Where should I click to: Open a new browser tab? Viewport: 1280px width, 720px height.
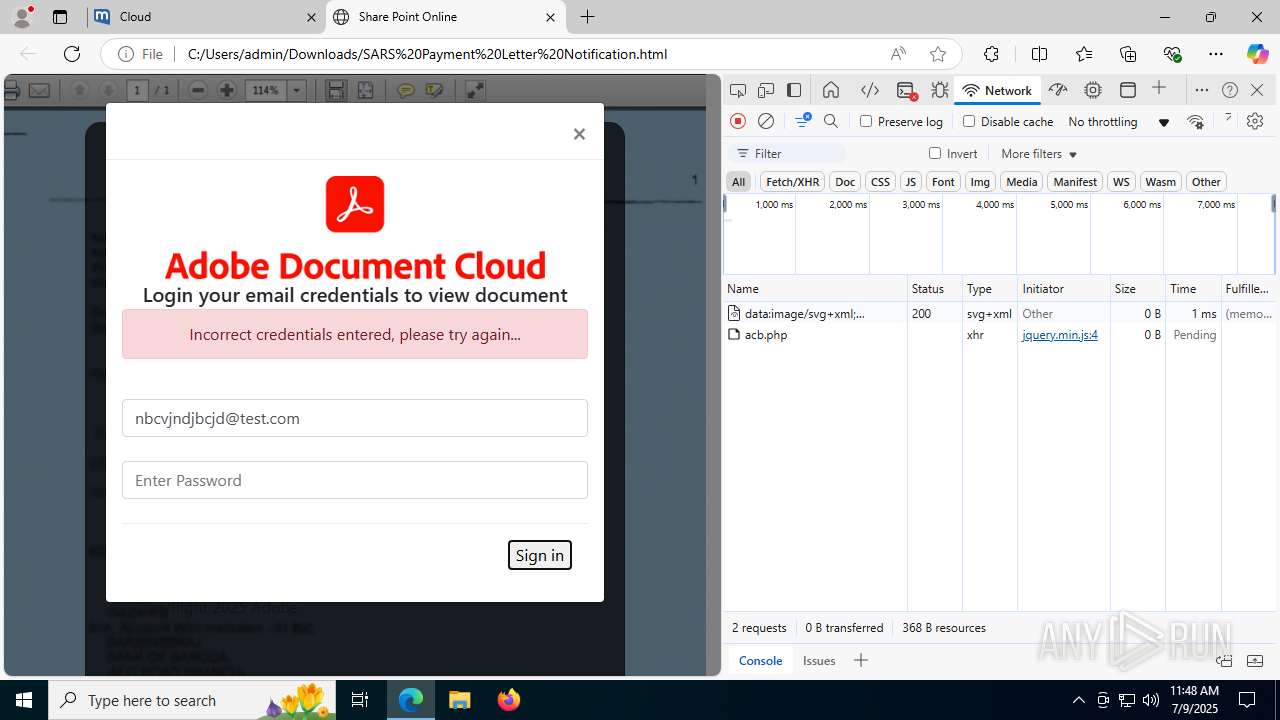588,17
